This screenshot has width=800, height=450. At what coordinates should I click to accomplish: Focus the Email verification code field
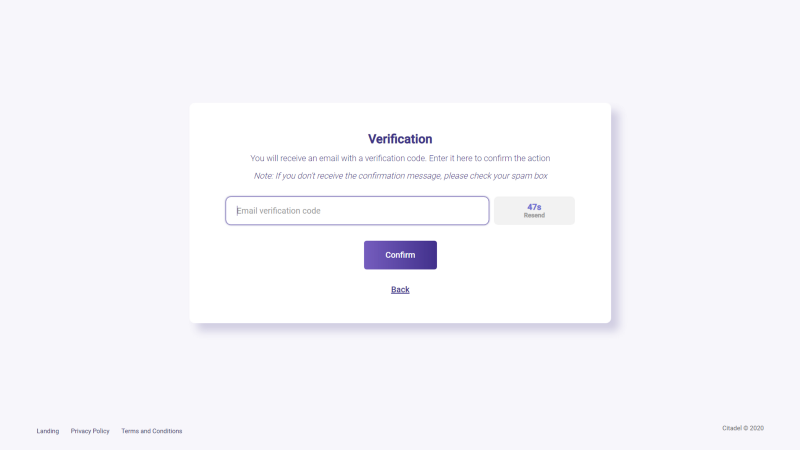(x=357, y=211)
